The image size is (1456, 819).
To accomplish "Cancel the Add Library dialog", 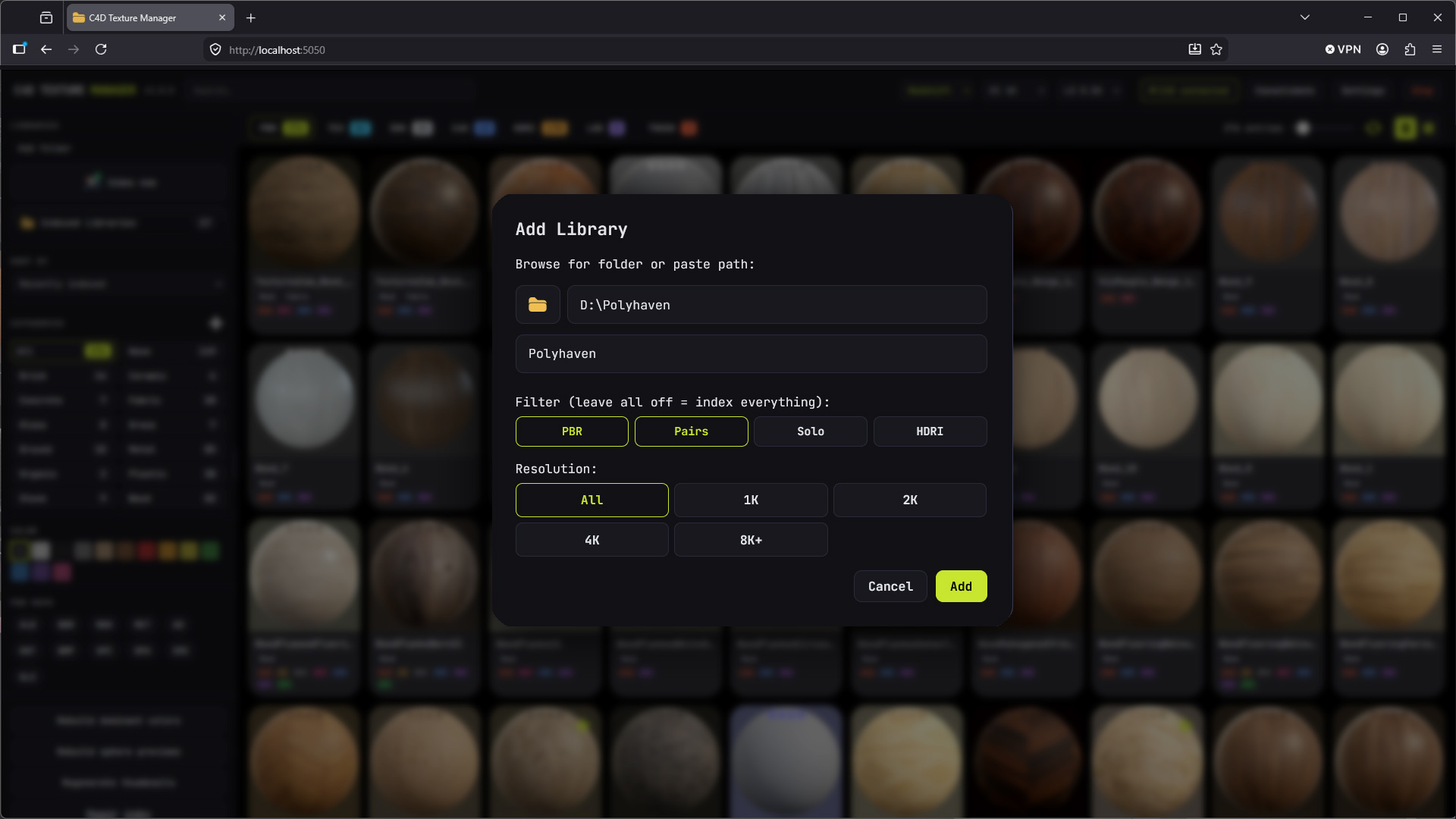I will click(x=890, y=586).
